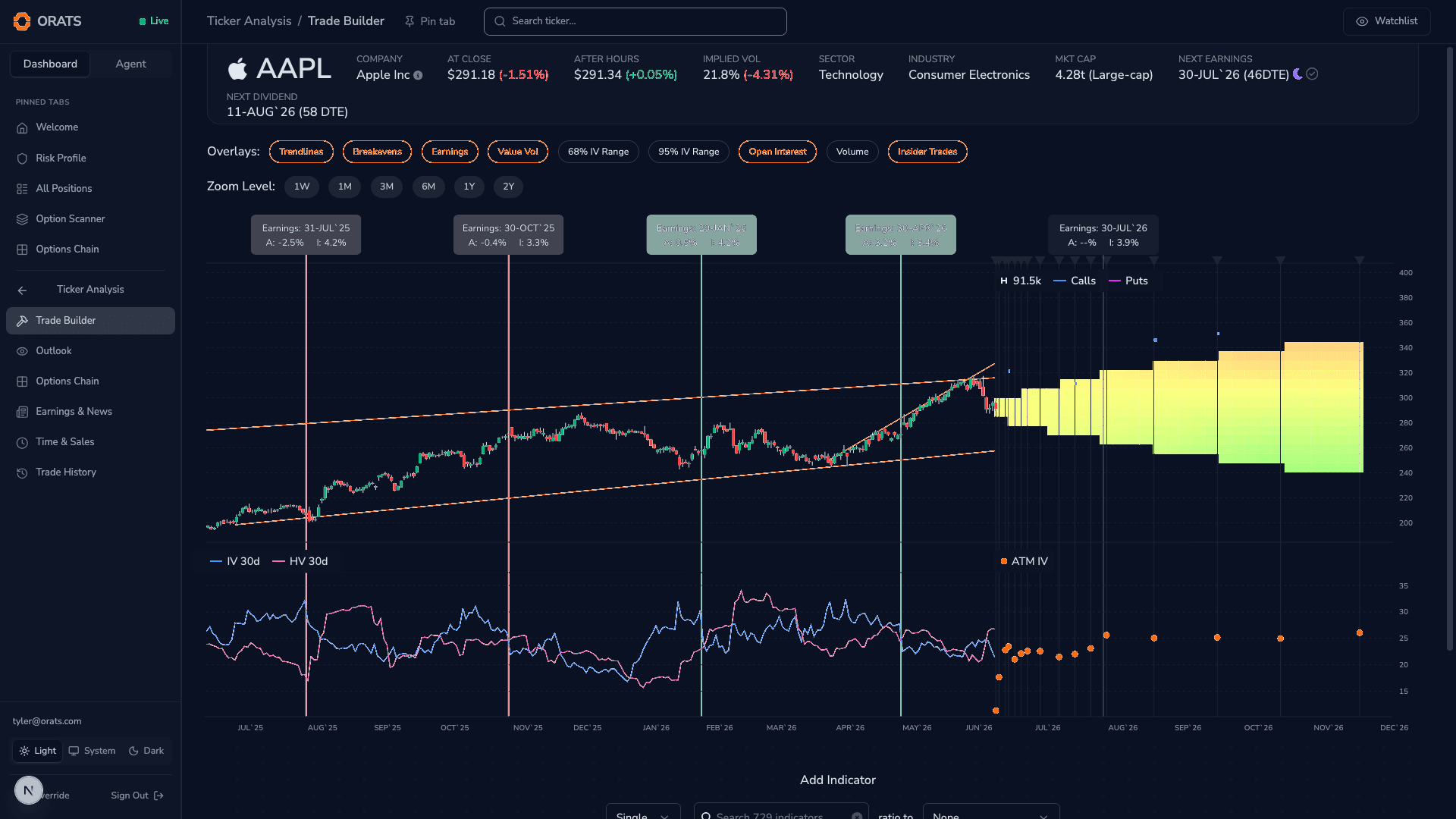
Task: Switch to the Agent tab
Action: pyautogui.click(x=130, y=64)
